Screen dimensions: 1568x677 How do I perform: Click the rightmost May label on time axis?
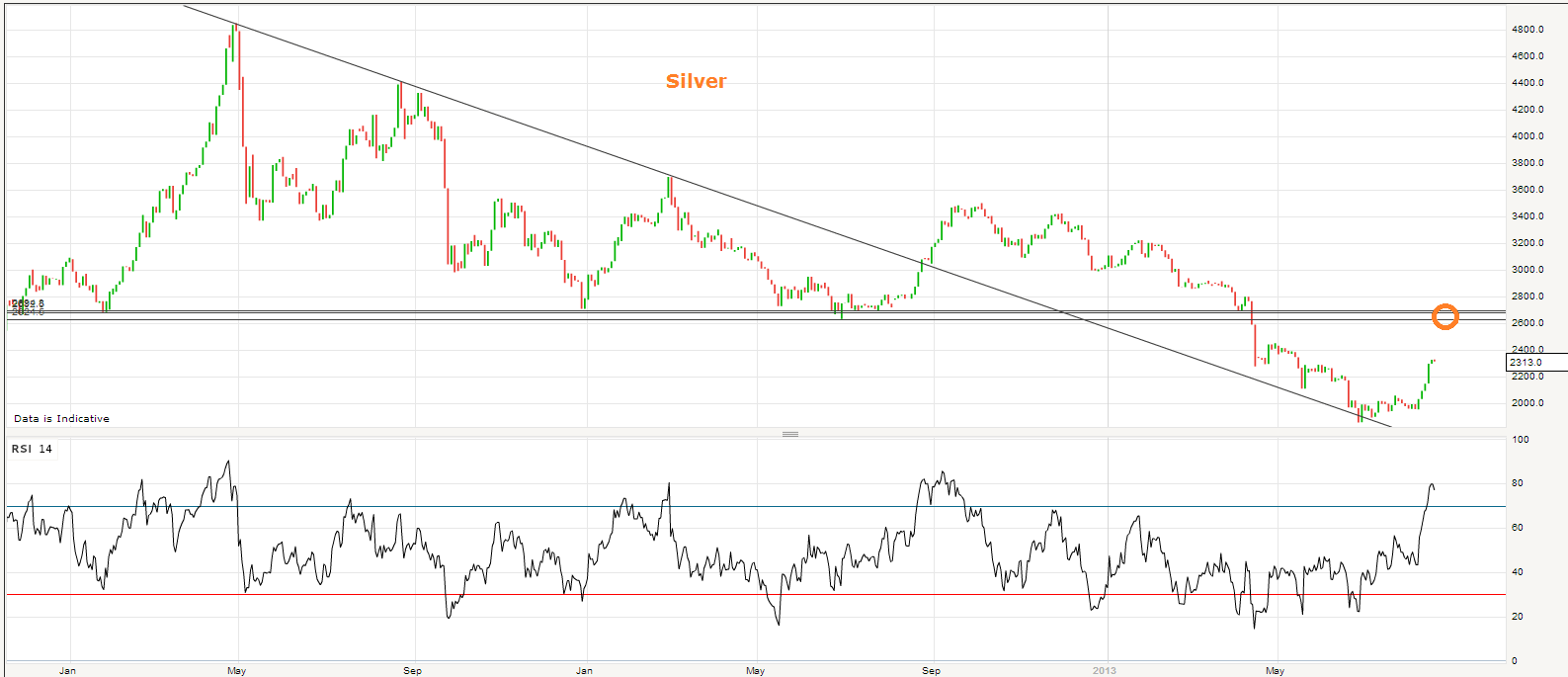(x=1275, y=670)
